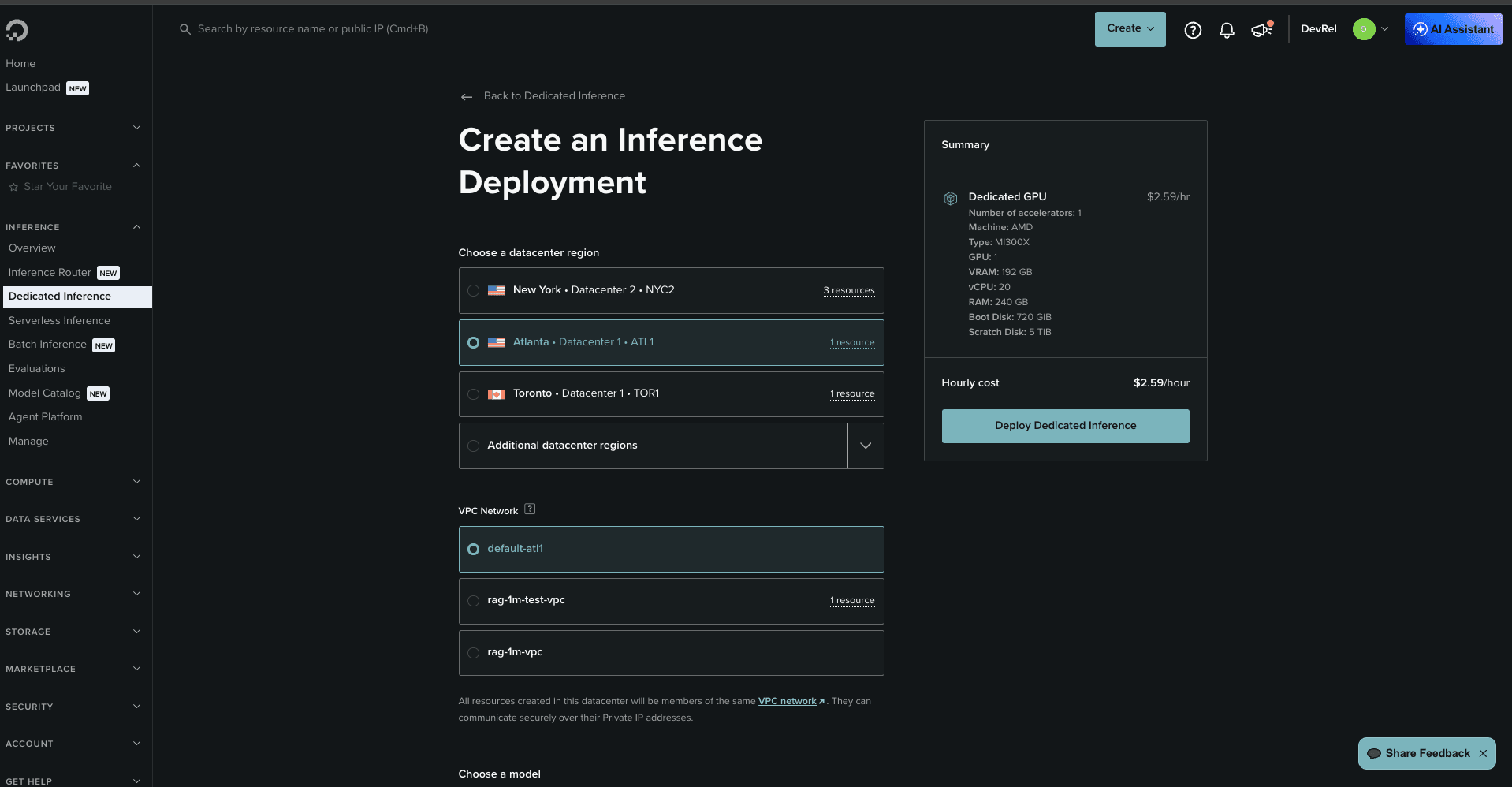Open the AI Assistant button
The image size is (1512, 787).
[1453, 29]
